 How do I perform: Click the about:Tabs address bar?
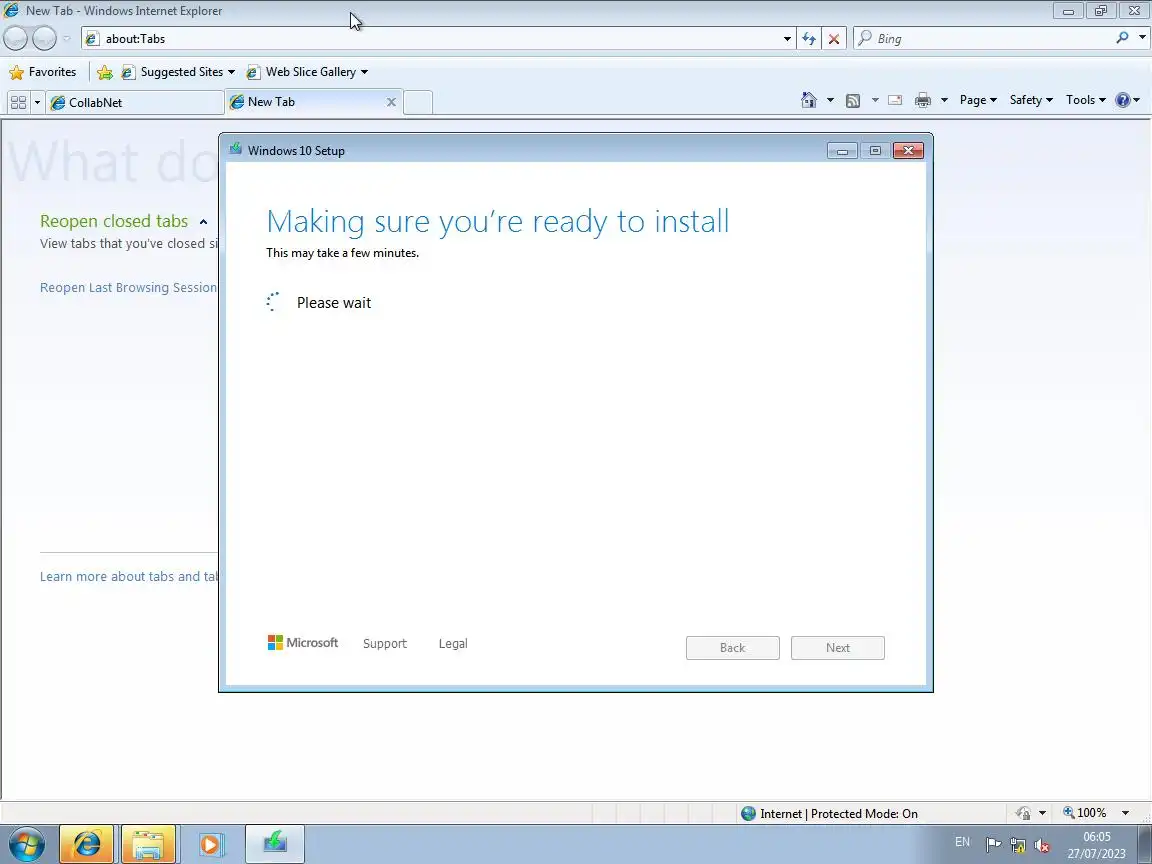point(433,39)
